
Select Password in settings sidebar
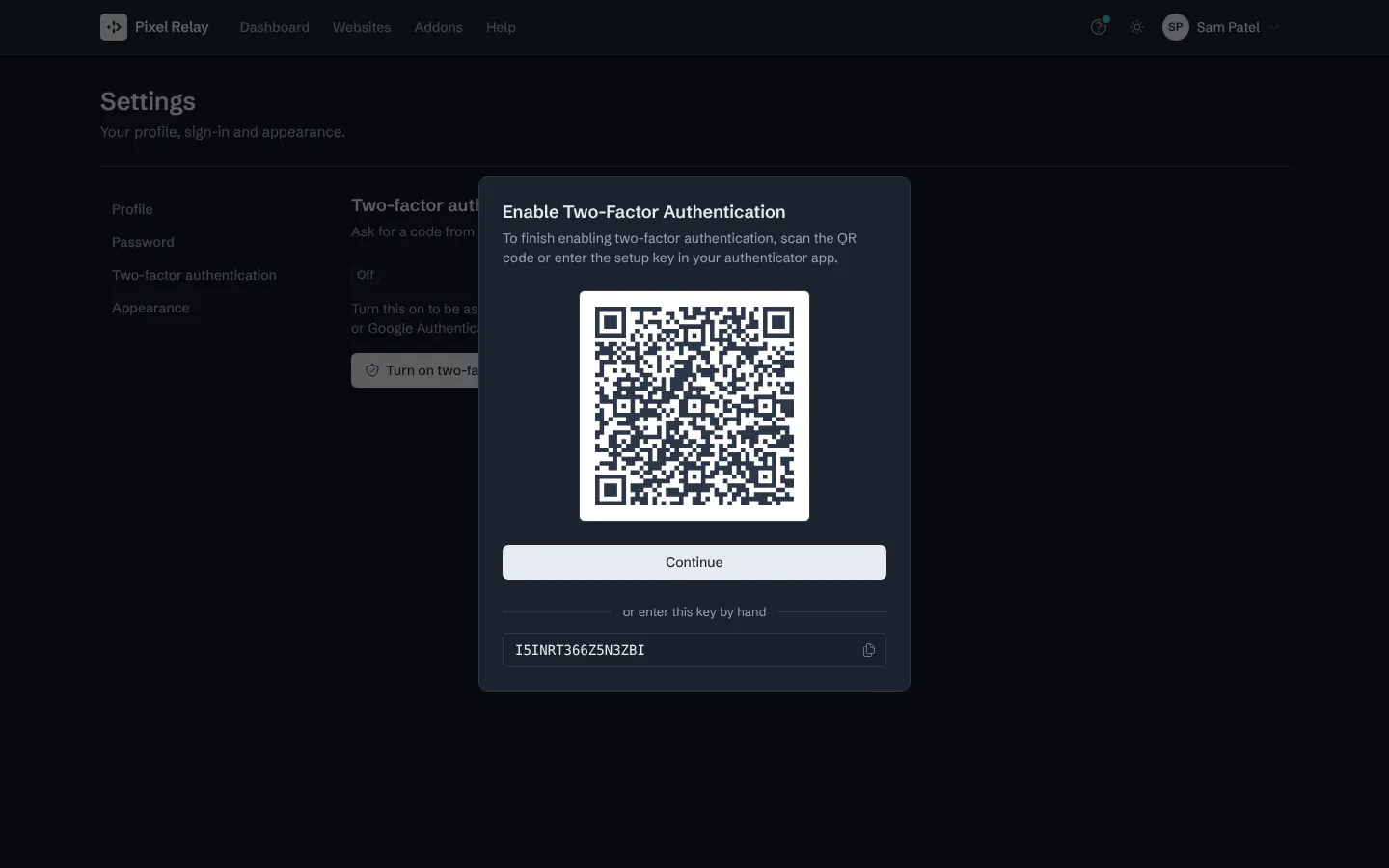(x=143, y=242)
